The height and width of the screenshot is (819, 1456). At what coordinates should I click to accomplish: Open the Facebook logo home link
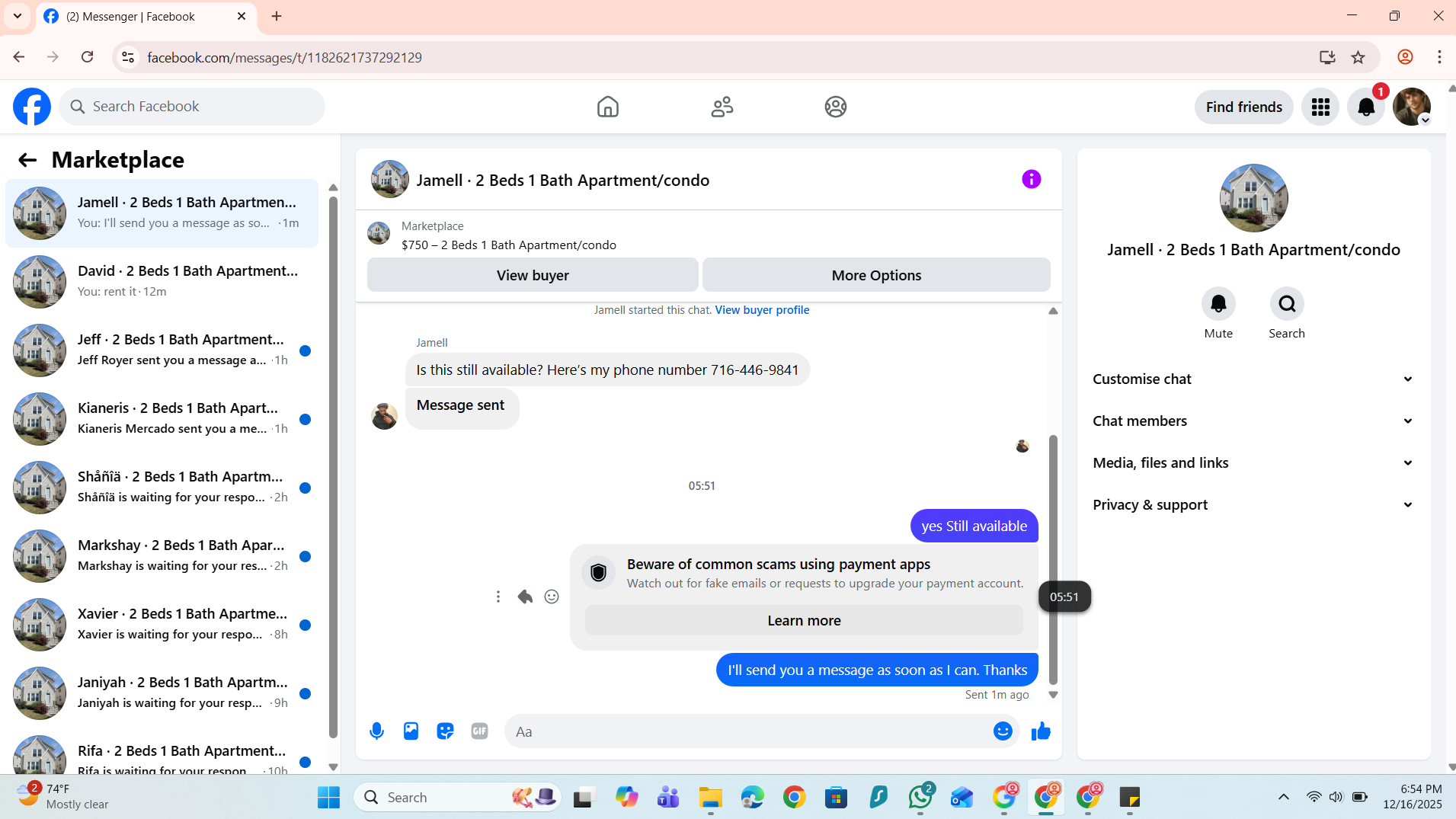pyautogui.click(x=32, y=107)
